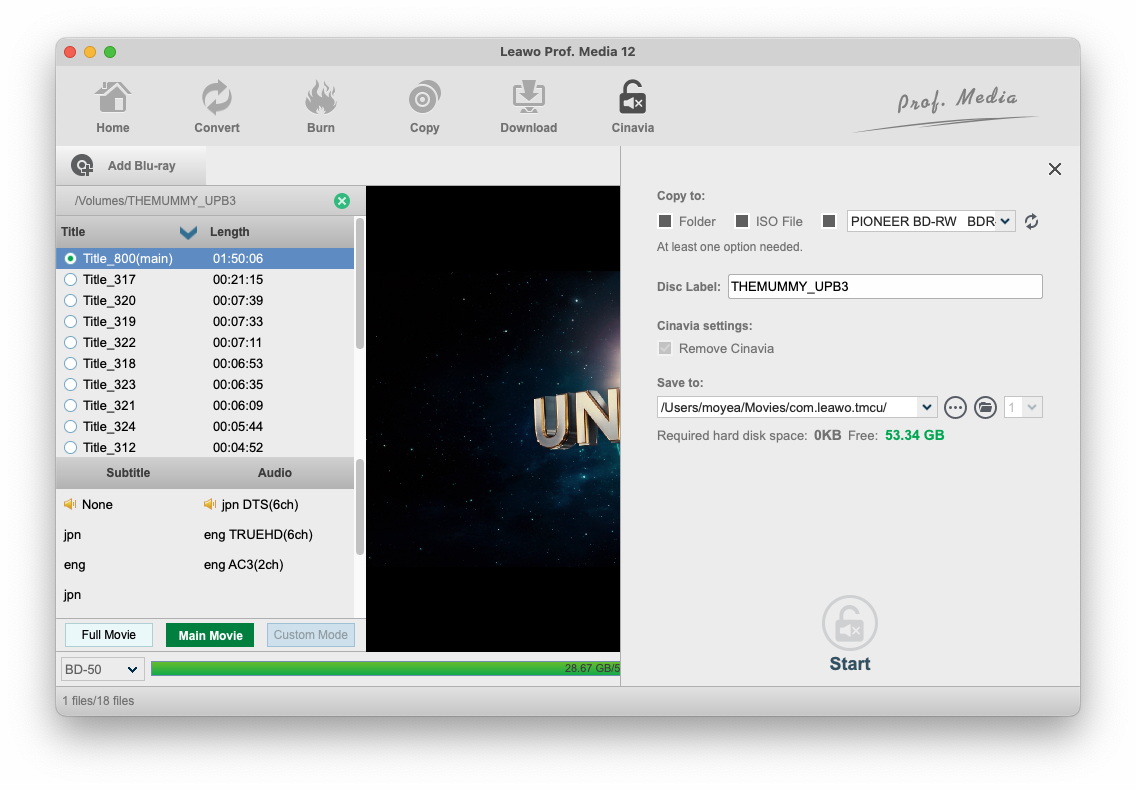Refresh the disc drive list
The height and width of the screenshot is (790, 1136).
click(1031, 221)
